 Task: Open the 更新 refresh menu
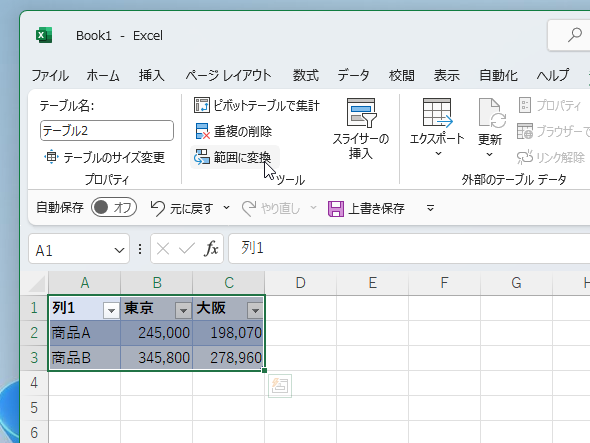[x=490, y=128]
